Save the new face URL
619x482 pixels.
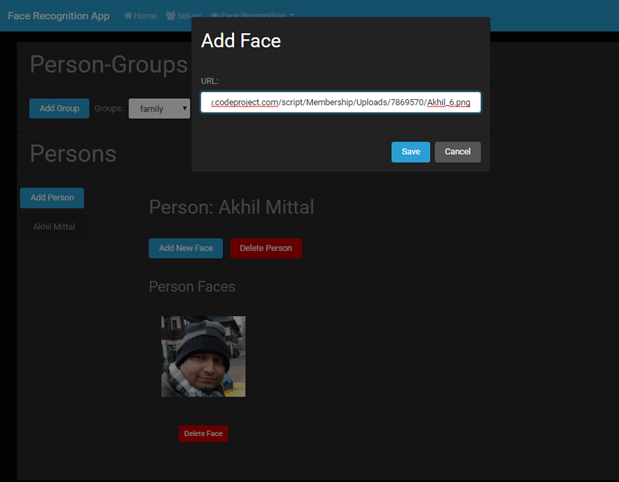click(410, 152)
